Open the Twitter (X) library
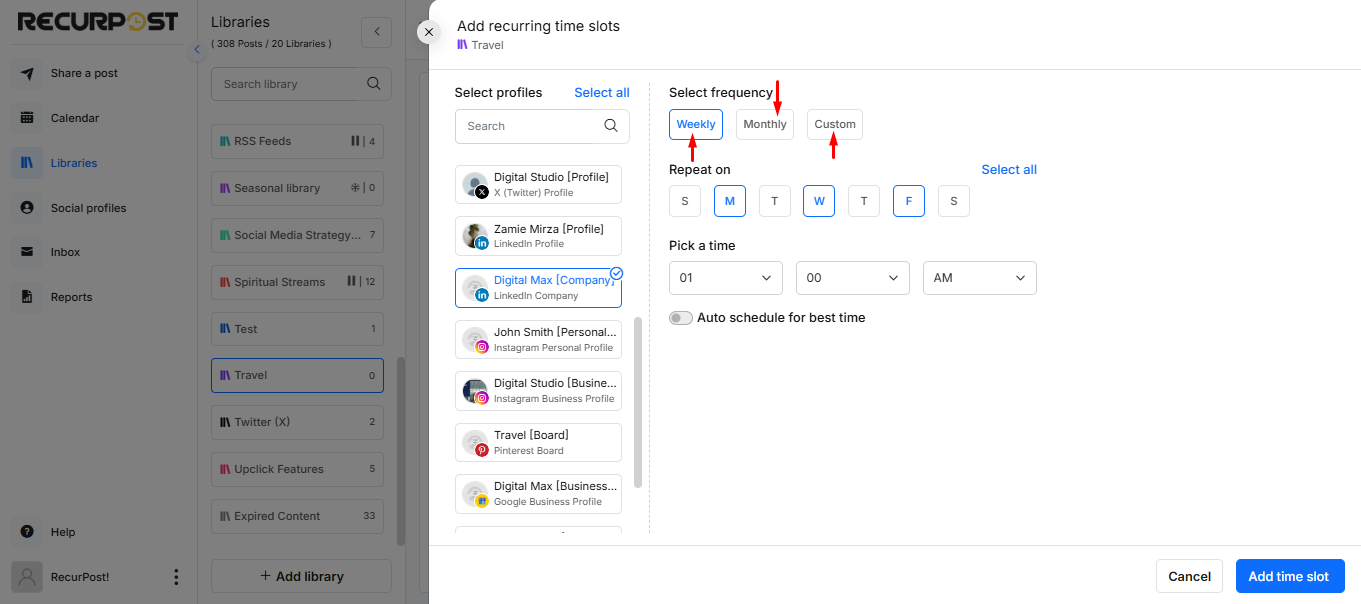 297,422
